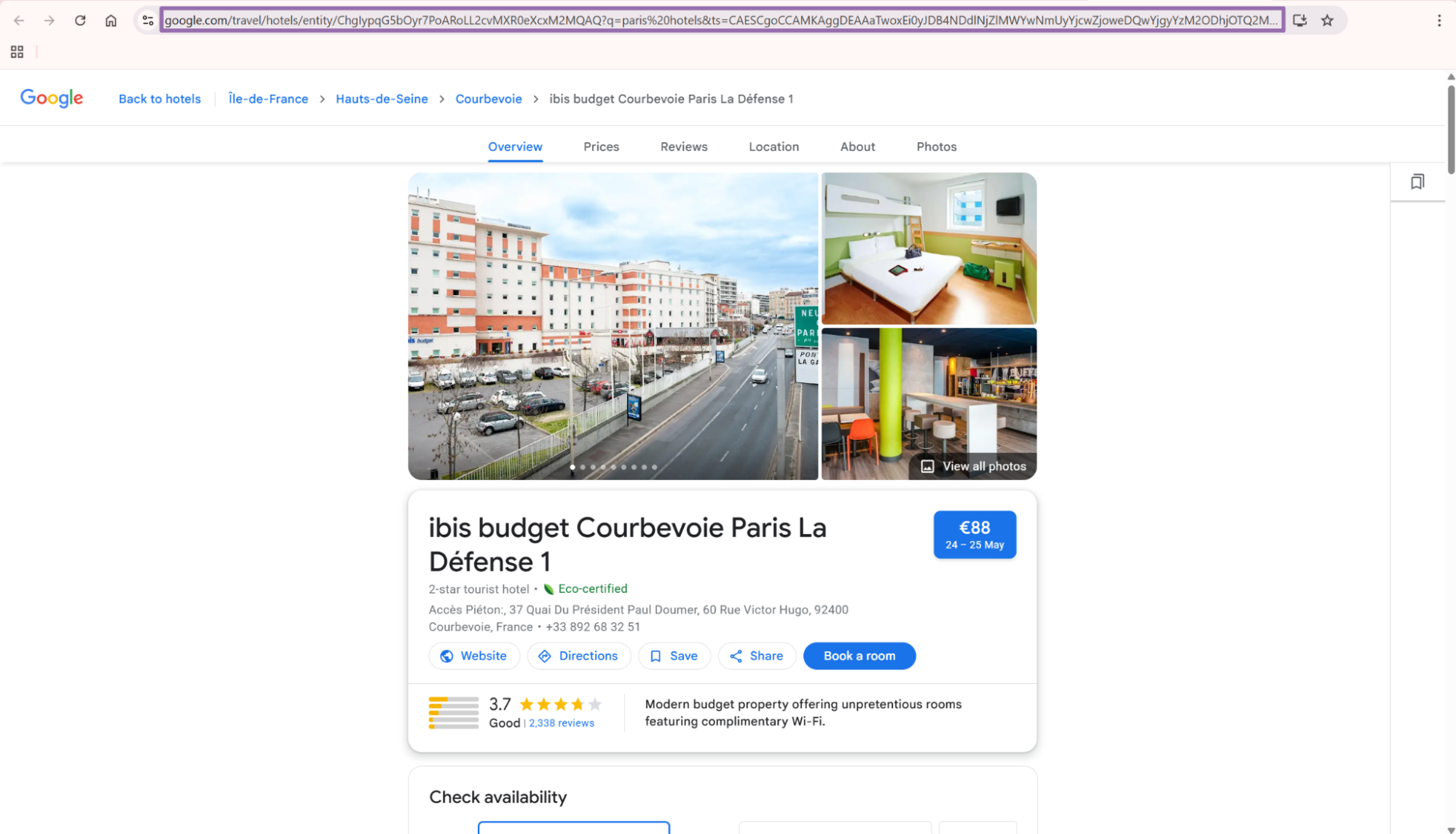Click the Eco-certified leaf label
This screenshot has height=834, width=1456.
(x=585, y=589)
